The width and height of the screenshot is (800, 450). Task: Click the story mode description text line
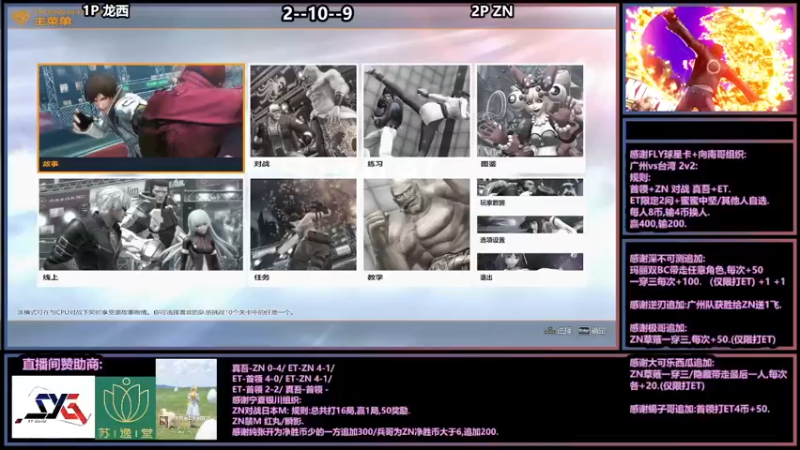click(156, 312)
